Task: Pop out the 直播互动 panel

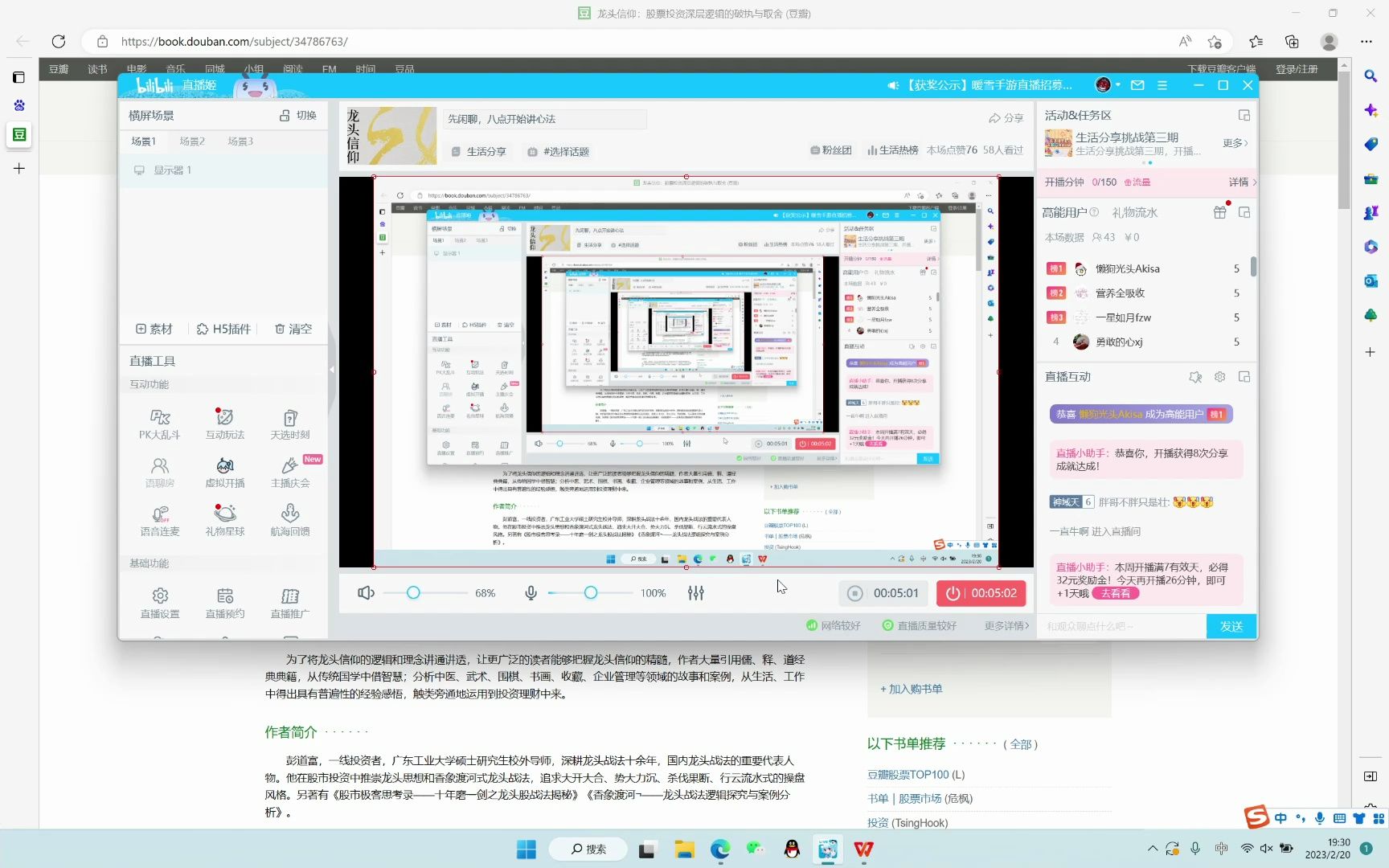Action: point(1244,377)
